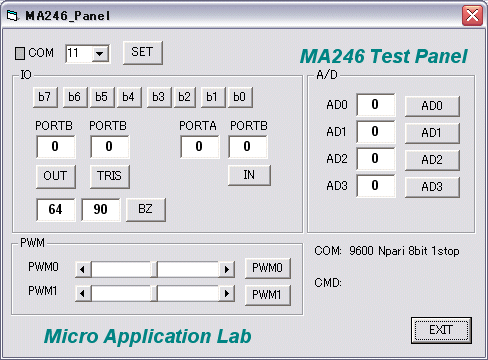Toggle the COM checkbox

pyautogui.click(x=20, y=53)
